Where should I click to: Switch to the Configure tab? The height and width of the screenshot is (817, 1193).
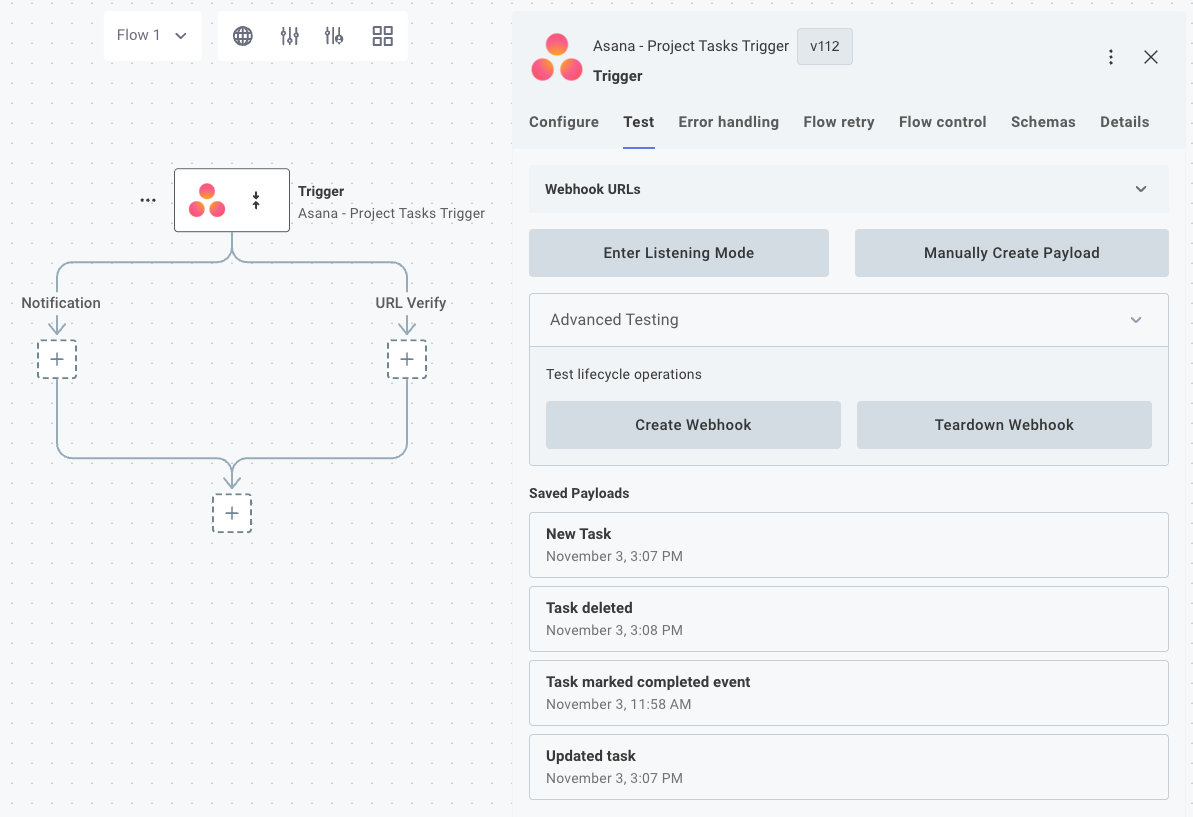pos(563,122)
